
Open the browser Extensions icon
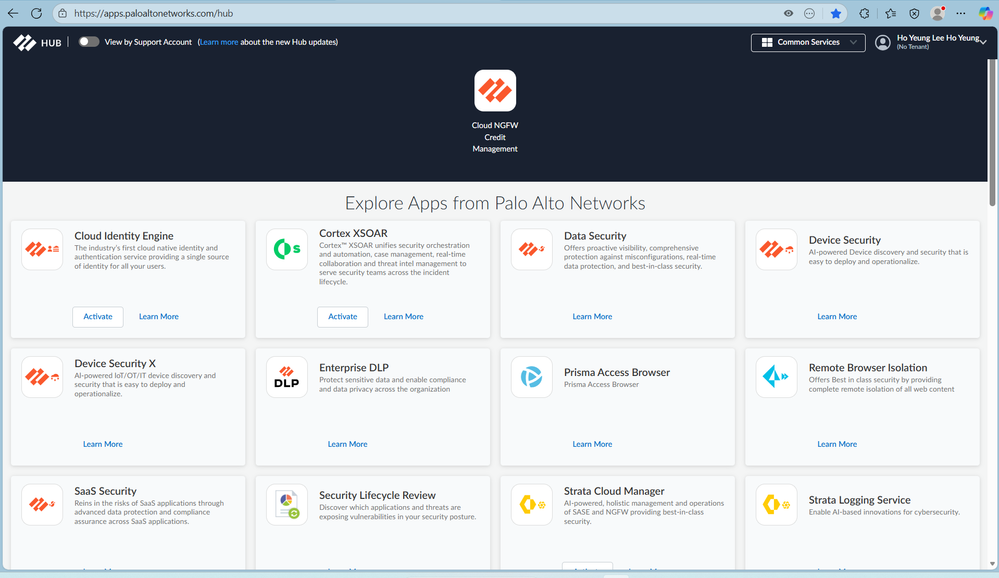pyautogui.click(x=863, y=14)
